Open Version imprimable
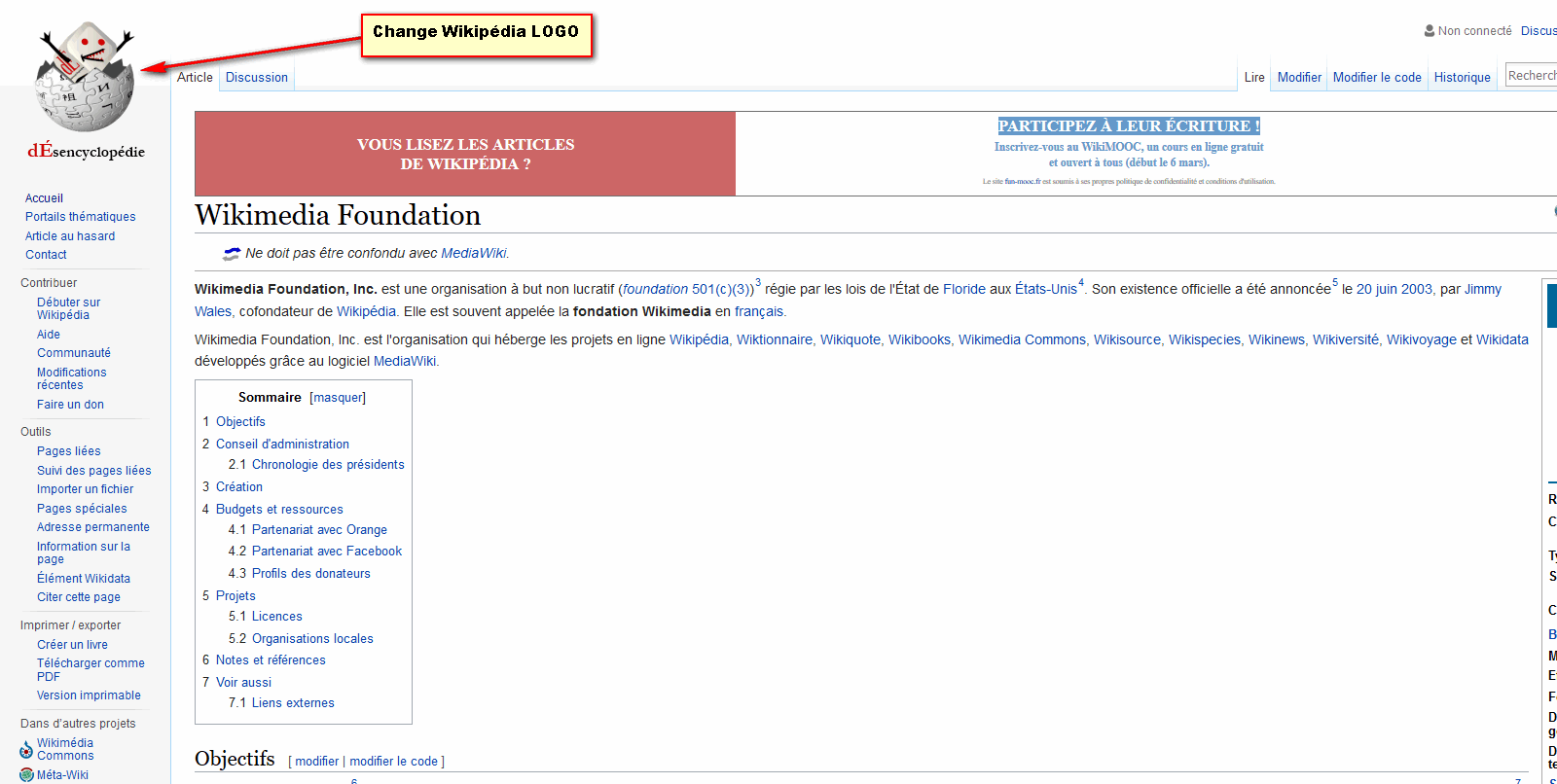 point(89,695)
